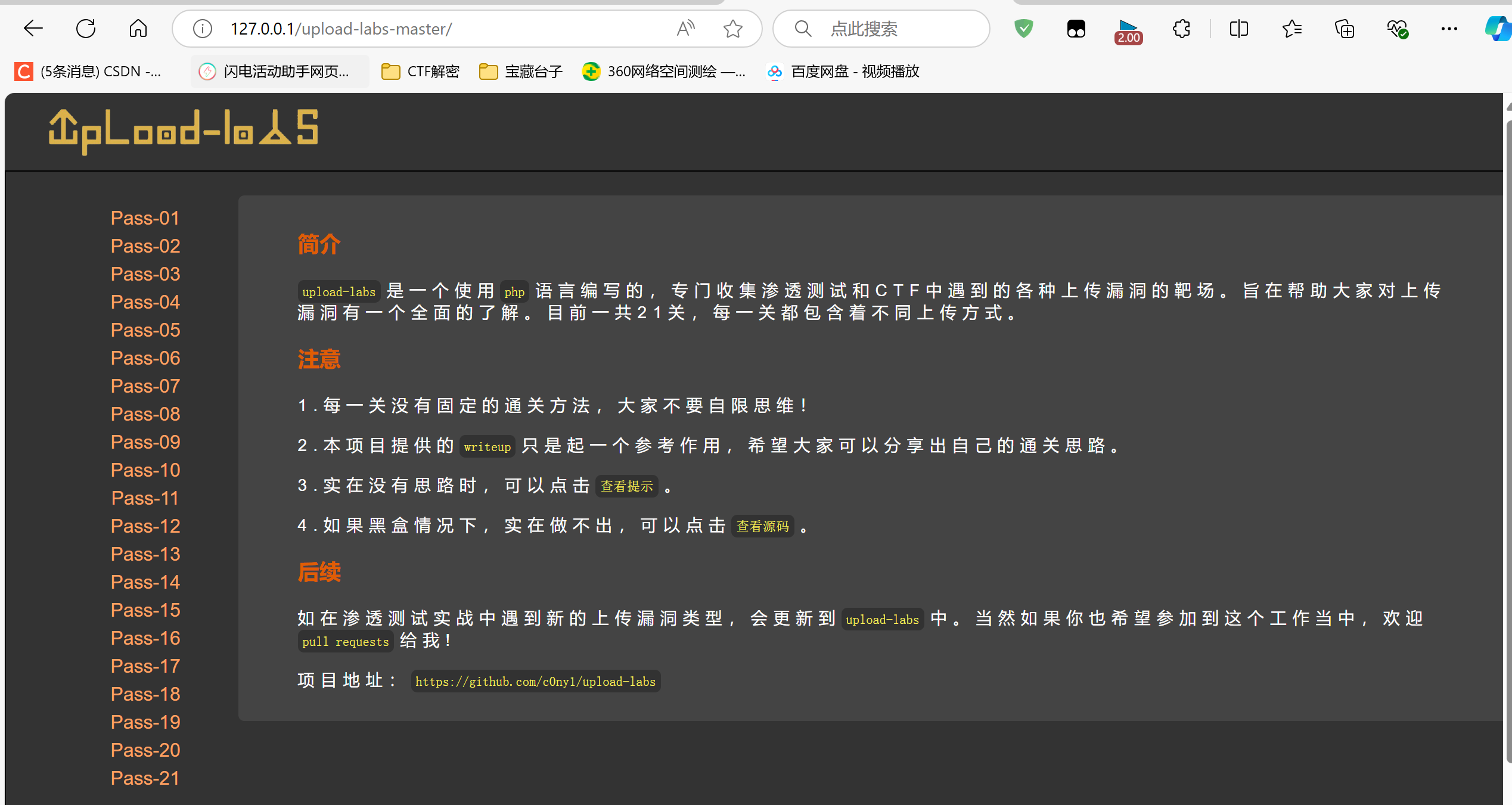Navigate to Pass-08
Image resolution: width=1512 pixels, height=805 pixels.
(x=145, y=414)
